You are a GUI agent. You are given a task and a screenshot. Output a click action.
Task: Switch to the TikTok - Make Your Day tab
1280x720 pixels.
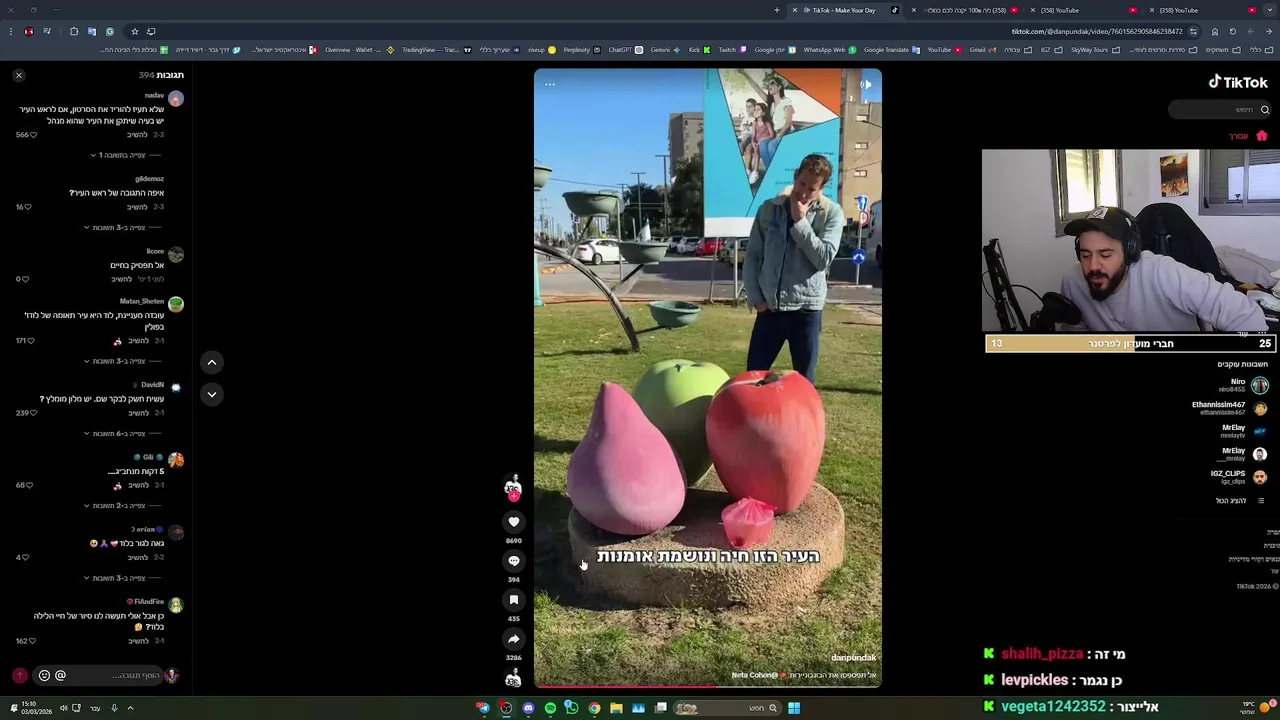(843, 10)
